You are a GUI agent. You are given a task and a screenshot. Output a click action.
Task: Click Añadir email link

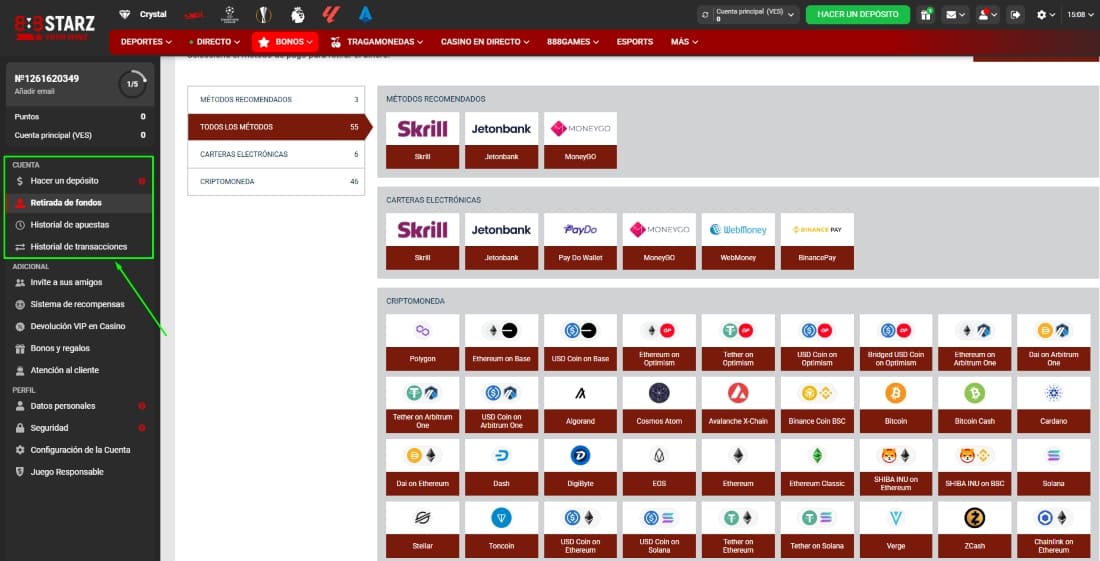(x=34, y=92)
